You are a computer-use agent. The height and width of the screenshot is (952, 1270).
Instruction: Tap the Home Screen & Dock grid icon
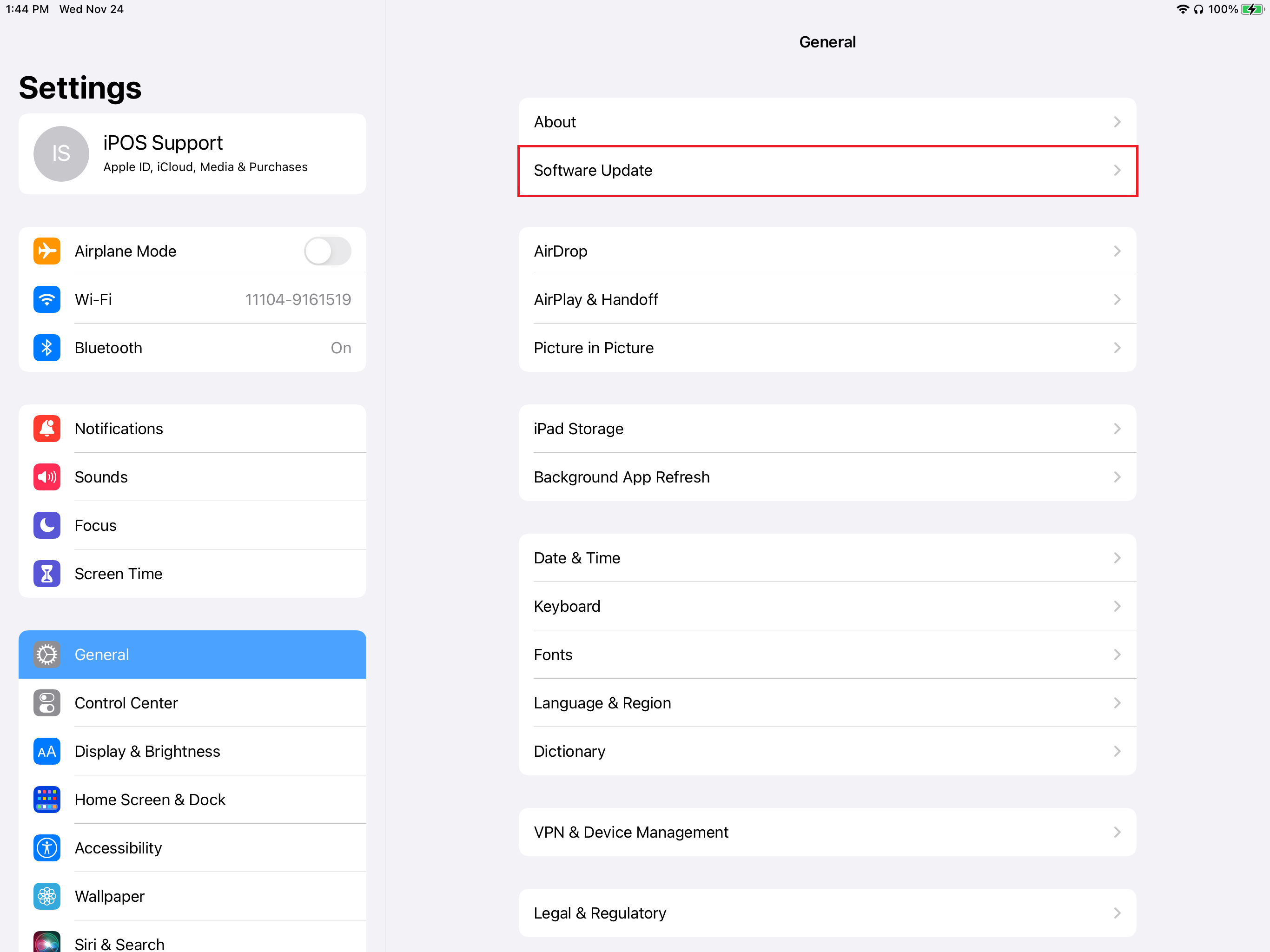pyautogui.click(x=47, y=799)
